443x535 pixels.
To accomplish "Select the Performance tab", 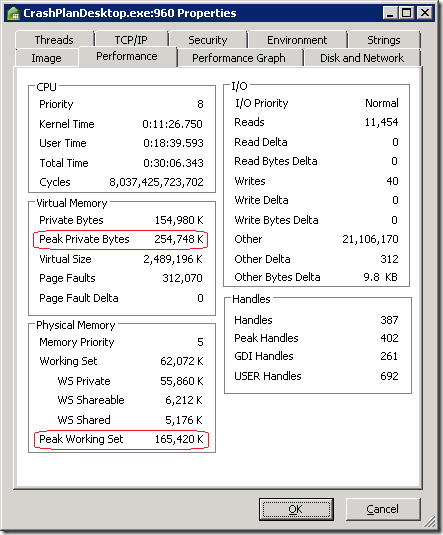I will click(x=127, y=56).
